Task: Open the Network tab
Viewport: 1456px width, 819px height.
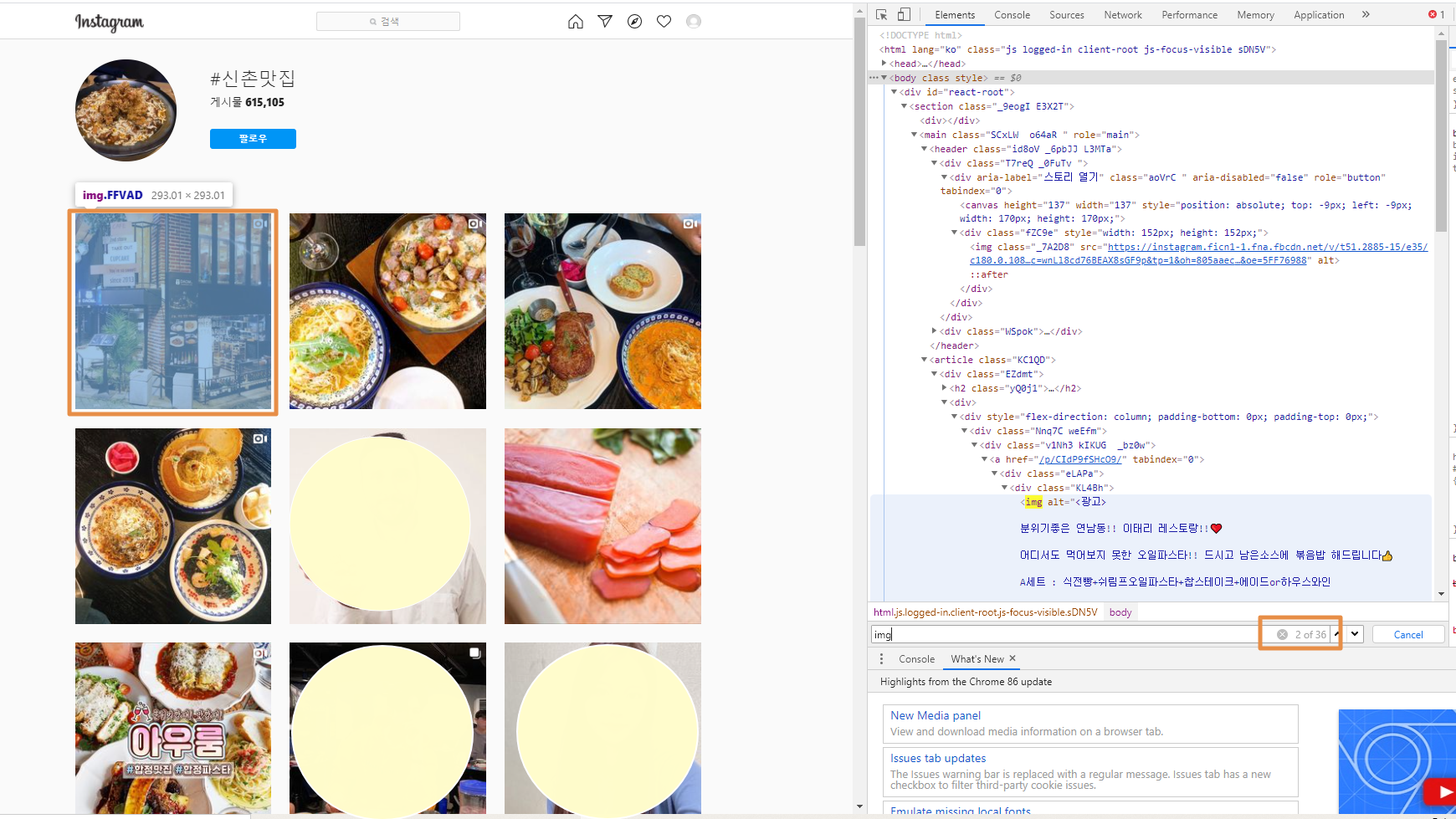Action: pos(1123,15)
